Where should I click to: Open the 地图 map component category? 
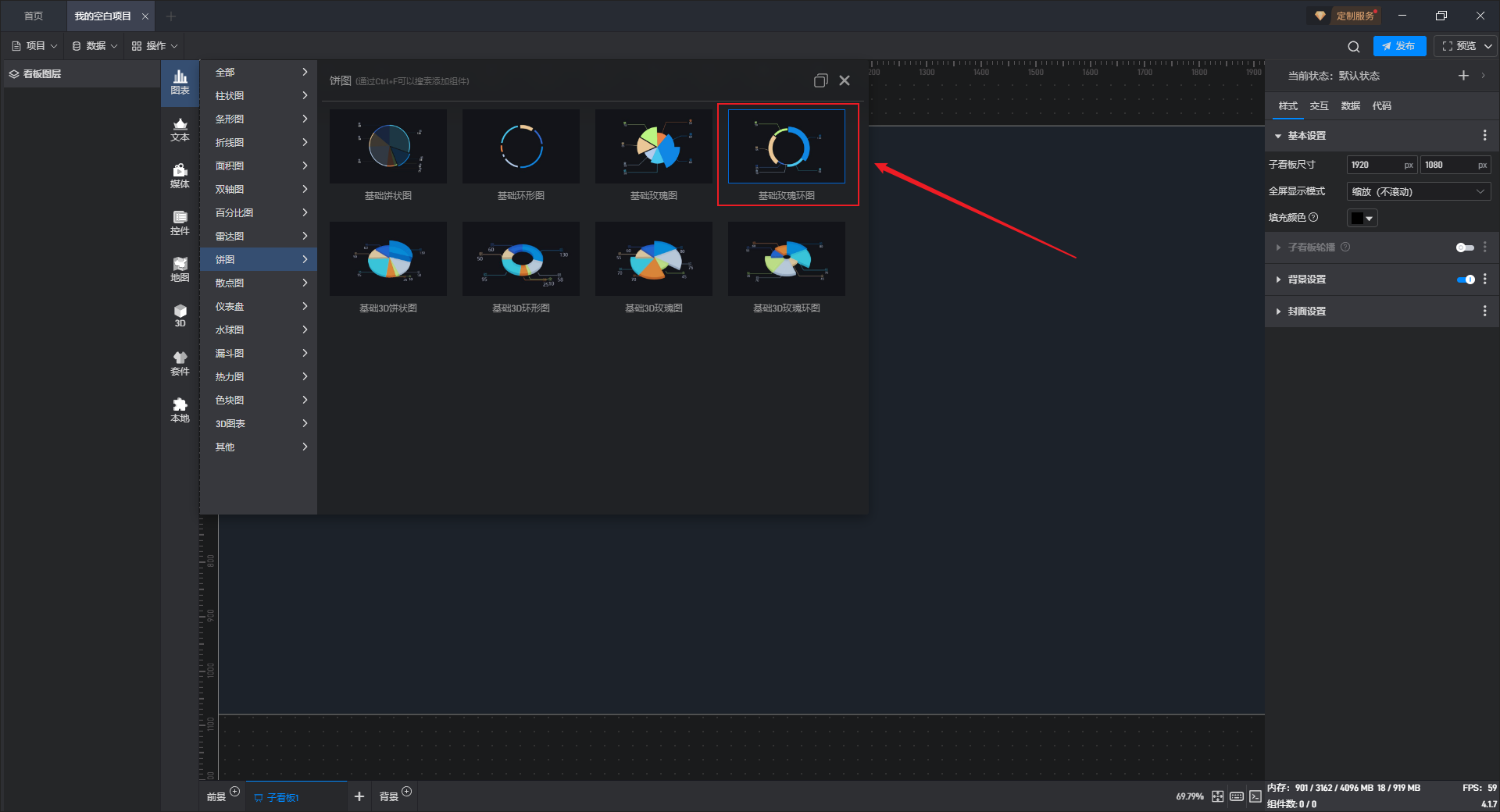click(180, 270)
